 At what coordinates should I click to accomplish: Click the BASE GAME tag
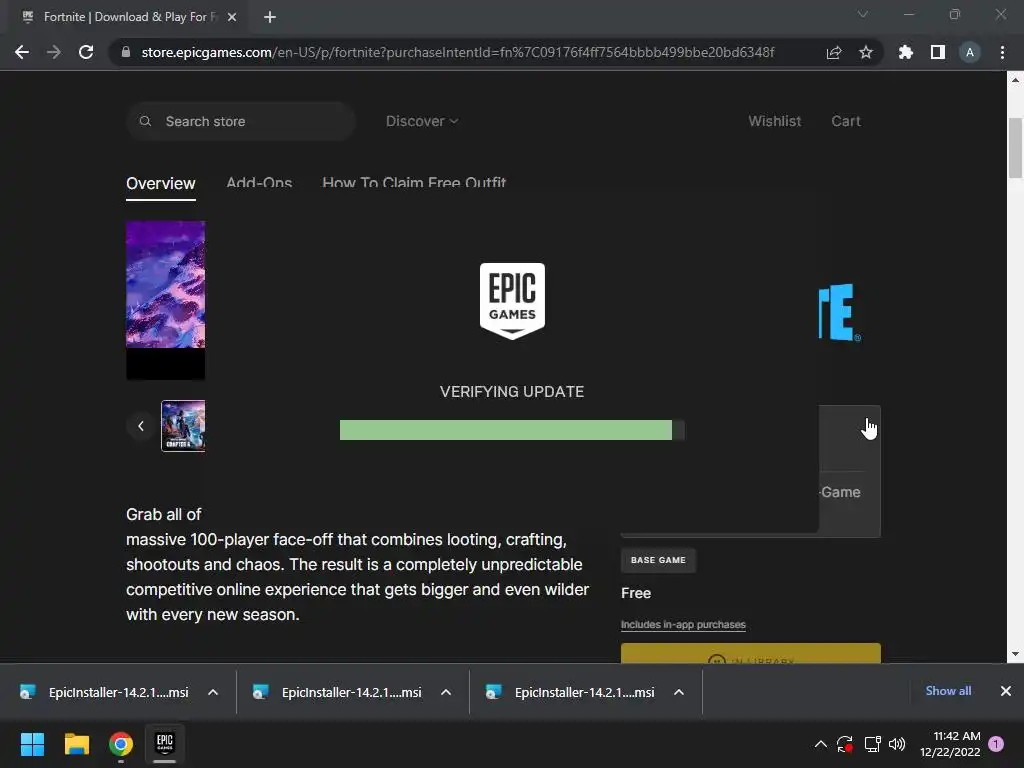[x=658, y=560]
